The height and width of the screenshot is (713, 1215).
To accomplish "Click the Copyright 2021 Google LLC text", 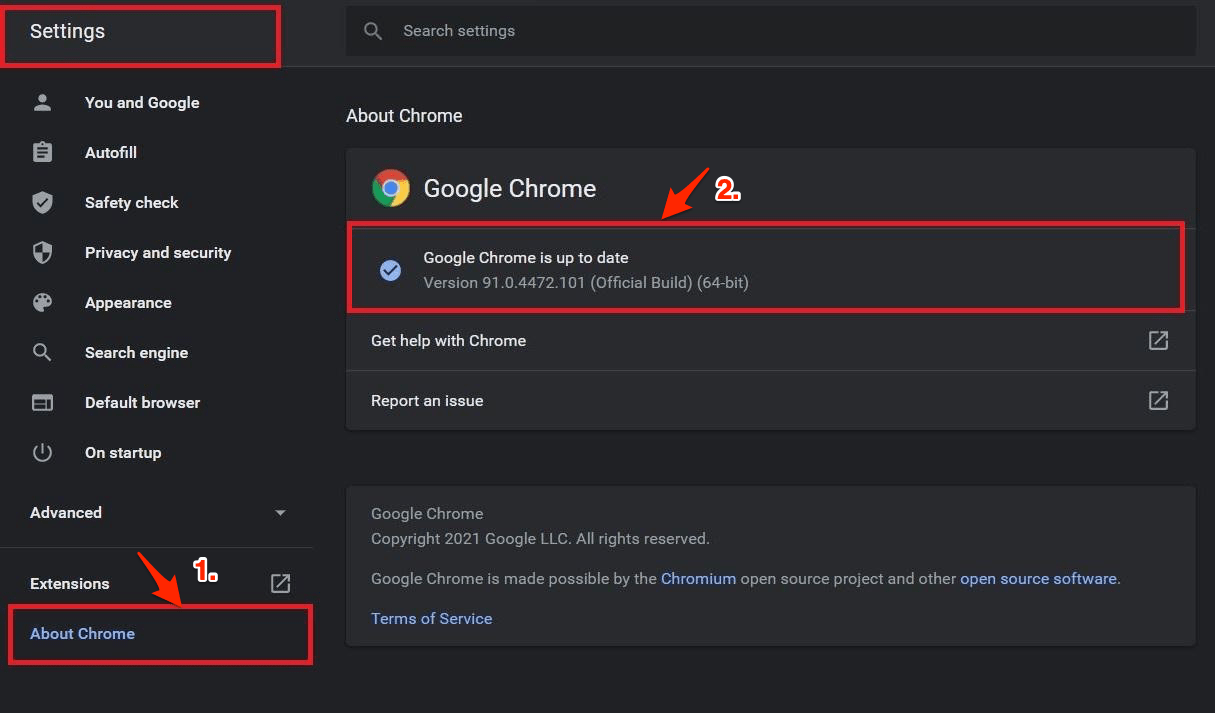I will 540,538.
